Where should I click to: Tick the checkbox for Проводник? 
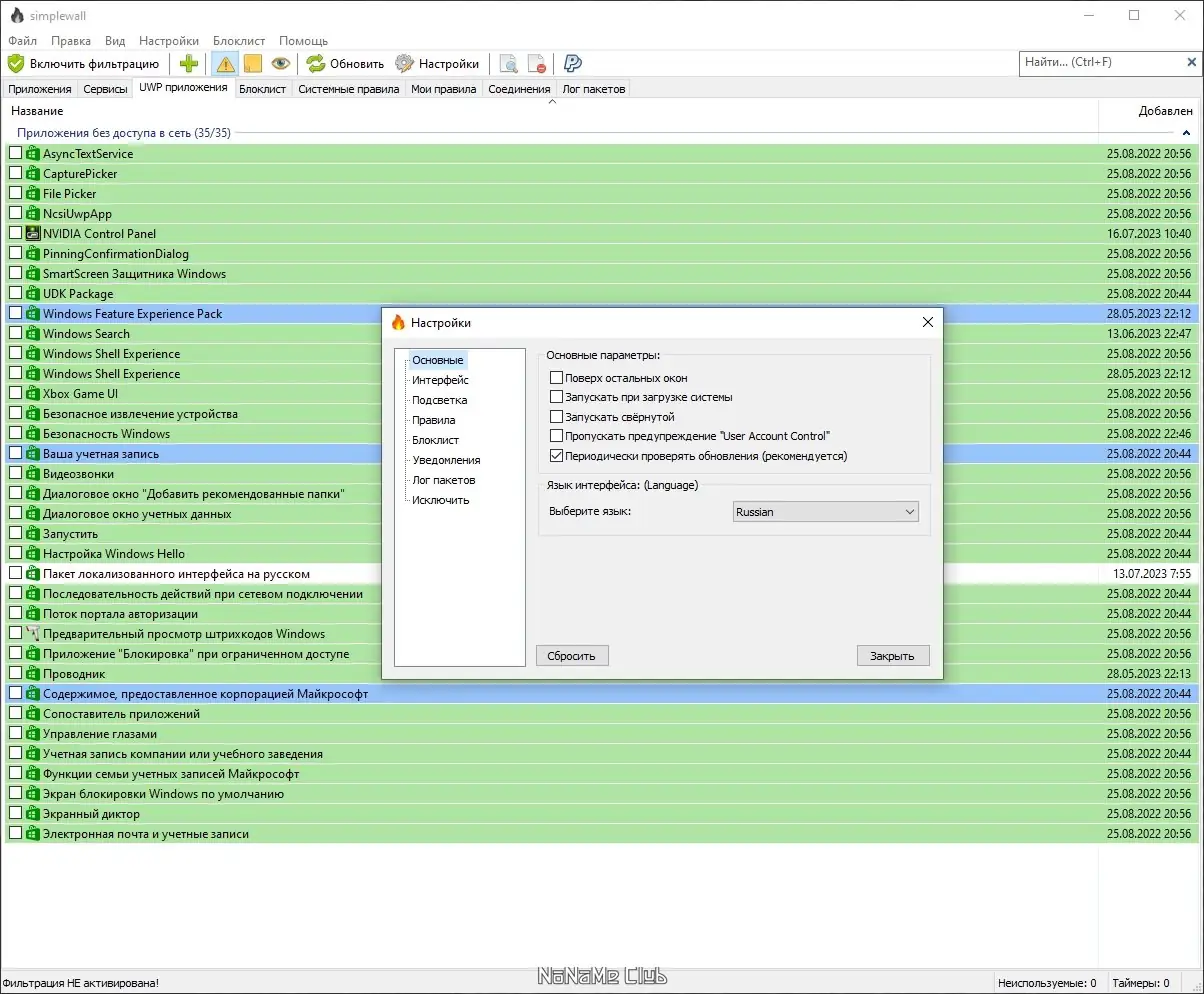point(15,673)
